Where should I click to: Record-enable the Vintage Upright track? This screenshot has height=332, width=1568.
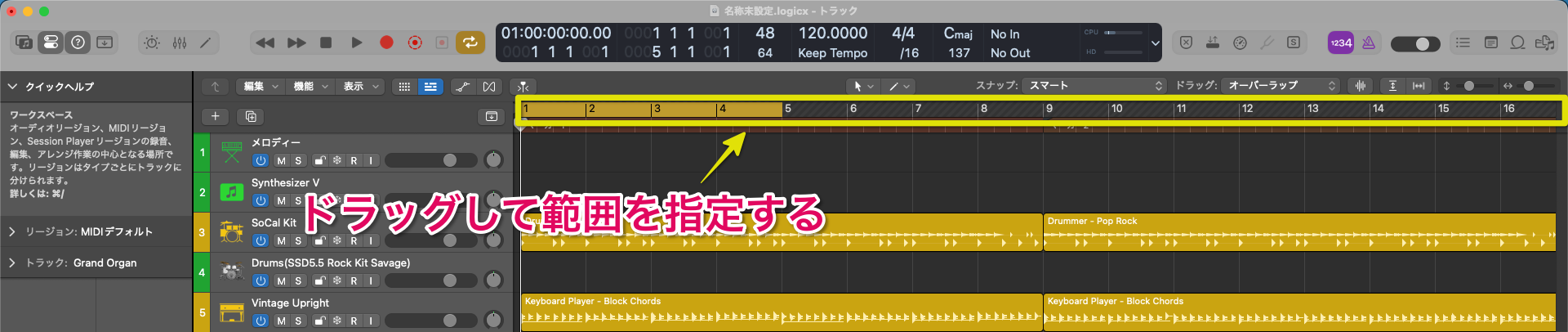354,321
